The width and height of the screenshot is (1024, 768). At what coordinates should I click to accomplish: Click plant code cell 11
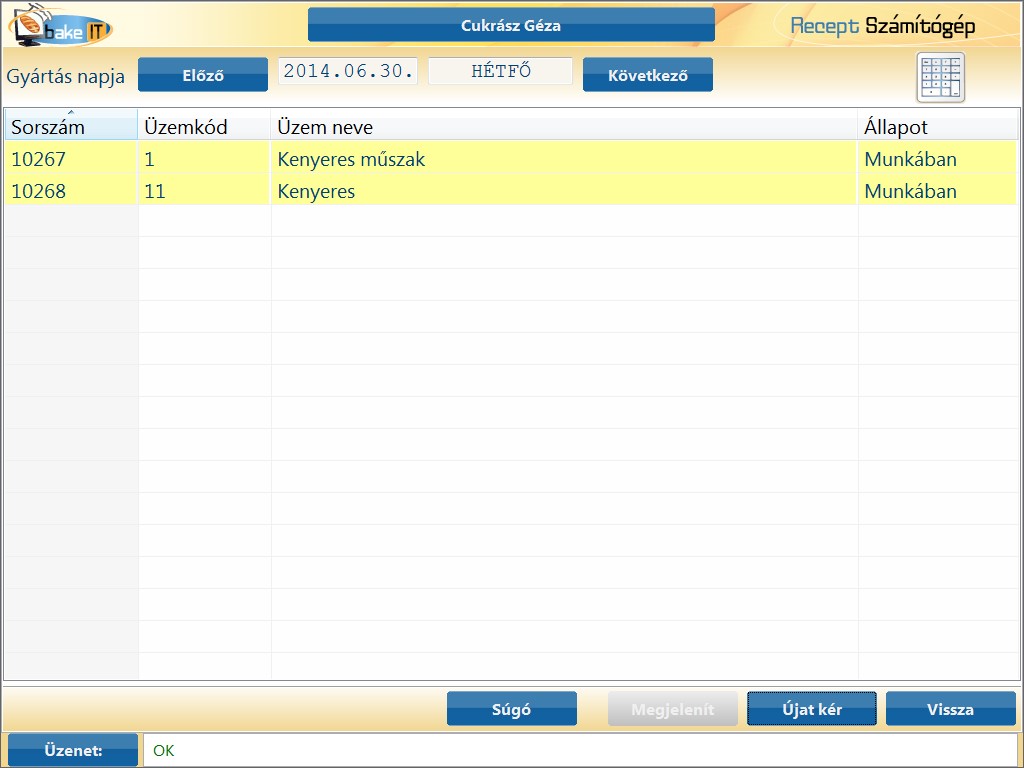204,191
